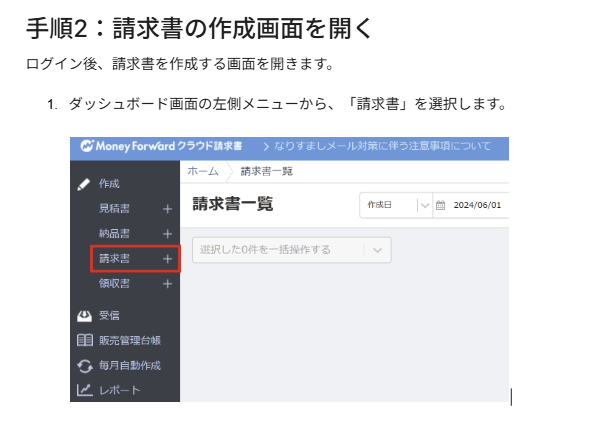Select 見積書 in the left menu
The width and height of the screenshot is (615, 426).
pyautogui.click(x=114, y=208)
